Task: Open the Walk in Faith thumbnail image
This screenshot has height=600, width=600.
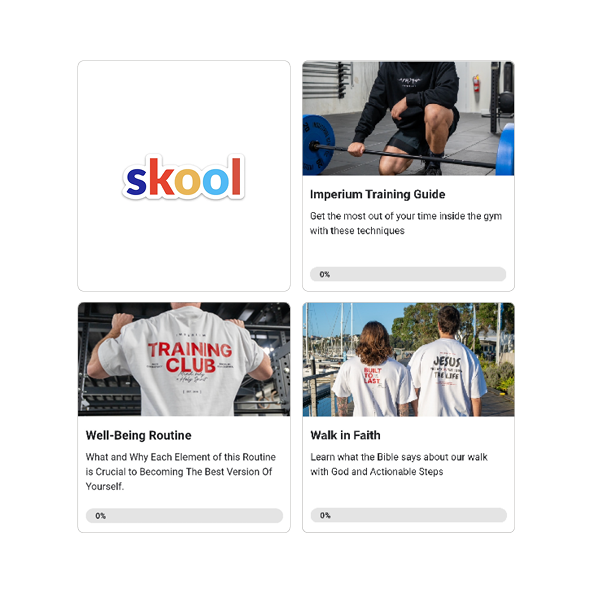Action: point(408,359)
